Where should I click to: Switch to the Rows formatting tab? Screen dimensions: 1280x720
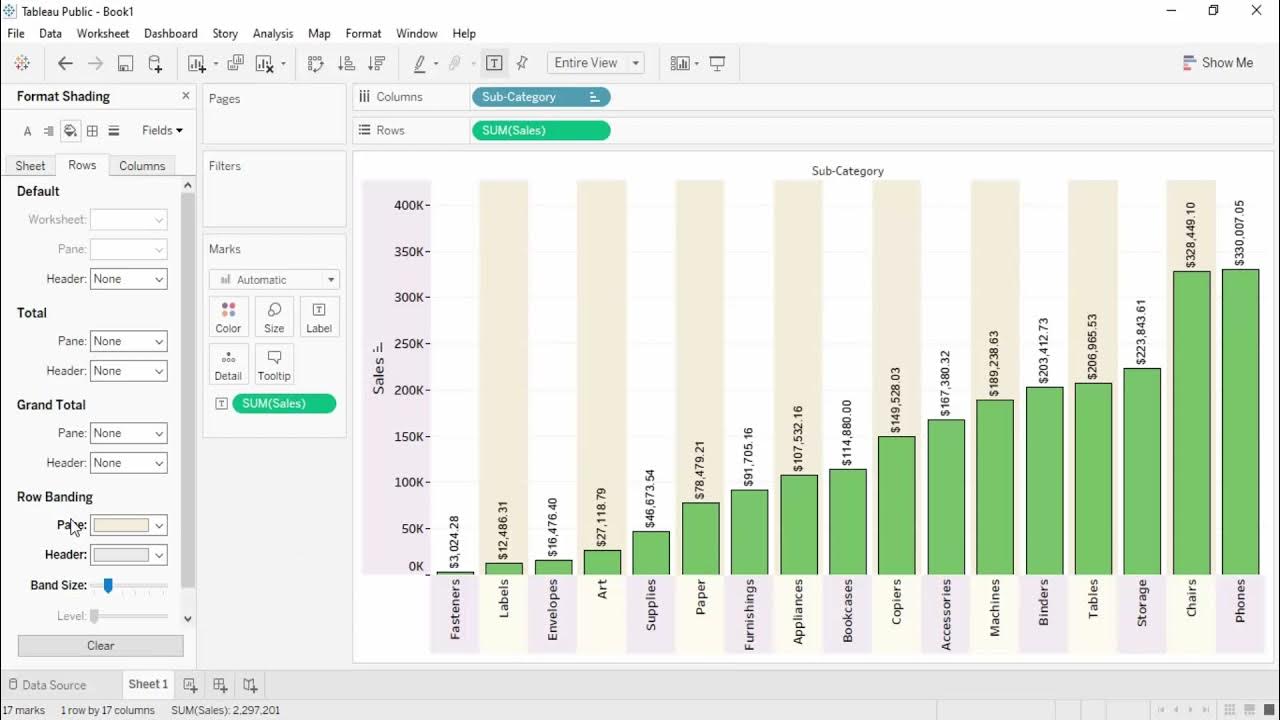[x=82, y=165]
